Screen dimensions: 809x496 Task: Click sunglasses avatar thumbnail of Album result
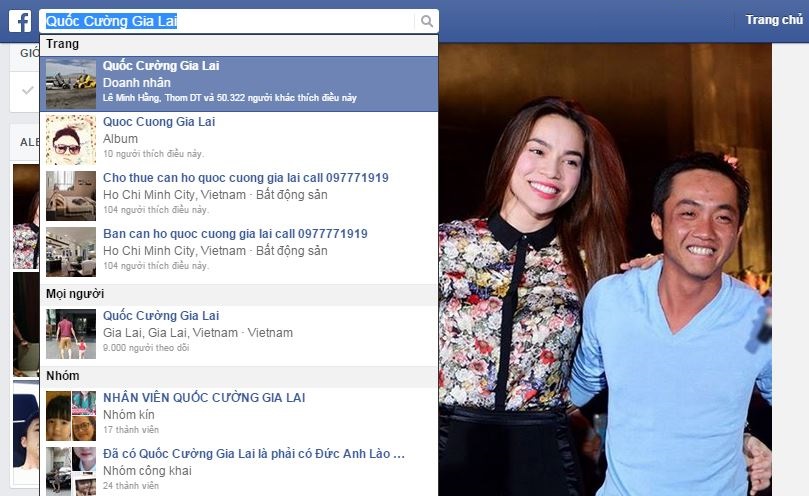click(71, 140)
